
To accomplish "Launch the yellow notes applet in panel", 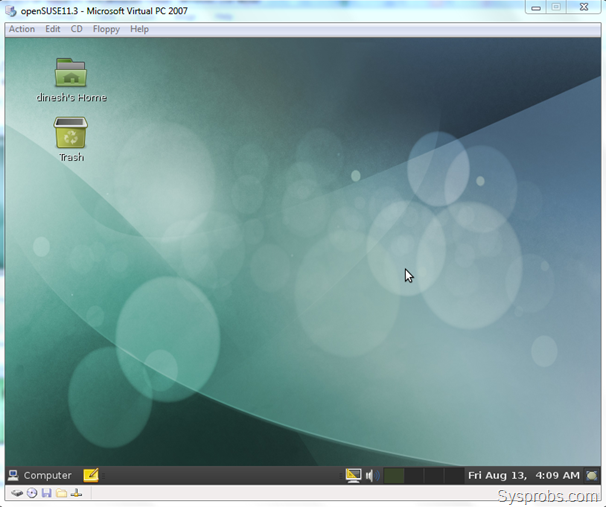I will click(91, 475).
